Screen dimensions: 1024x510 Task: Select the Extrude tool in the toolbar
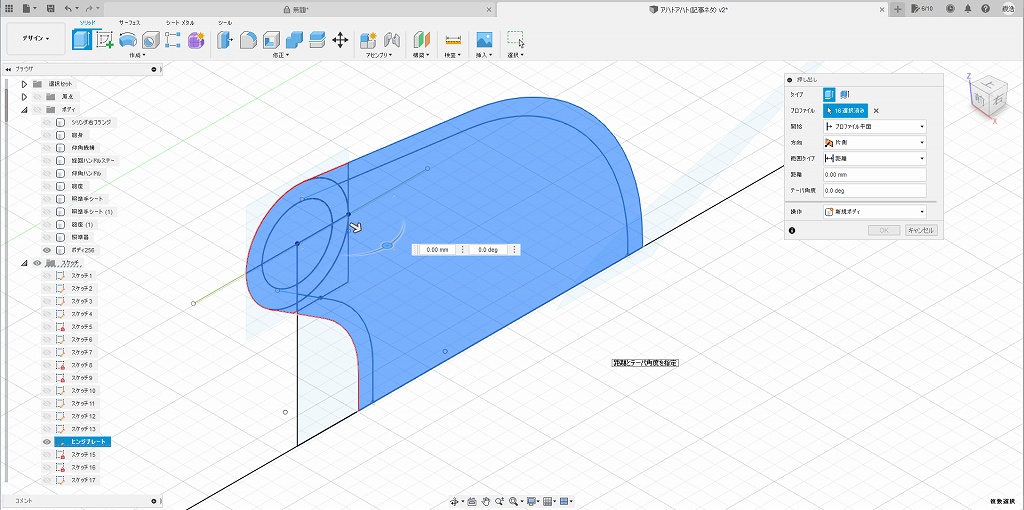point(82,40)
